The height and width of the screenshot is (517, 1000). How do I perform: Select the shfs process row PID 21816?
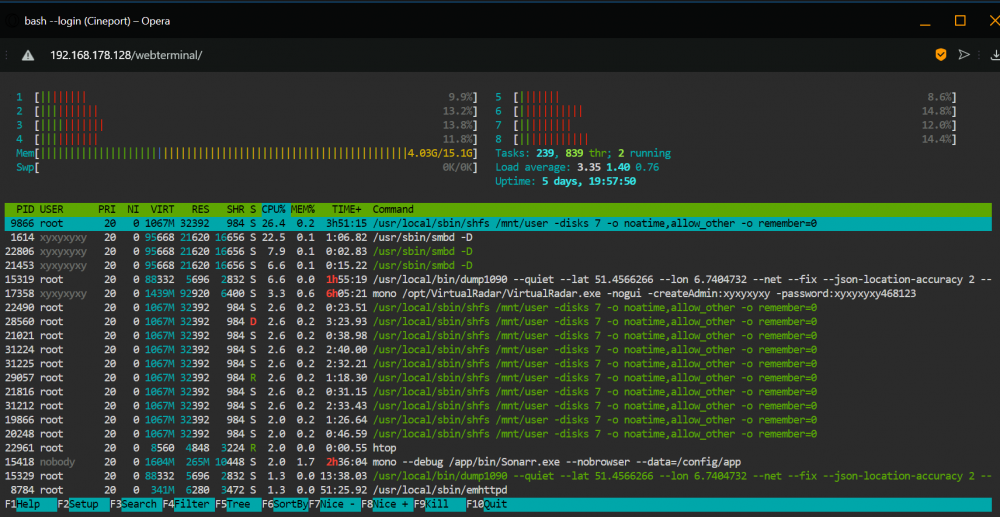coord(498,391)
